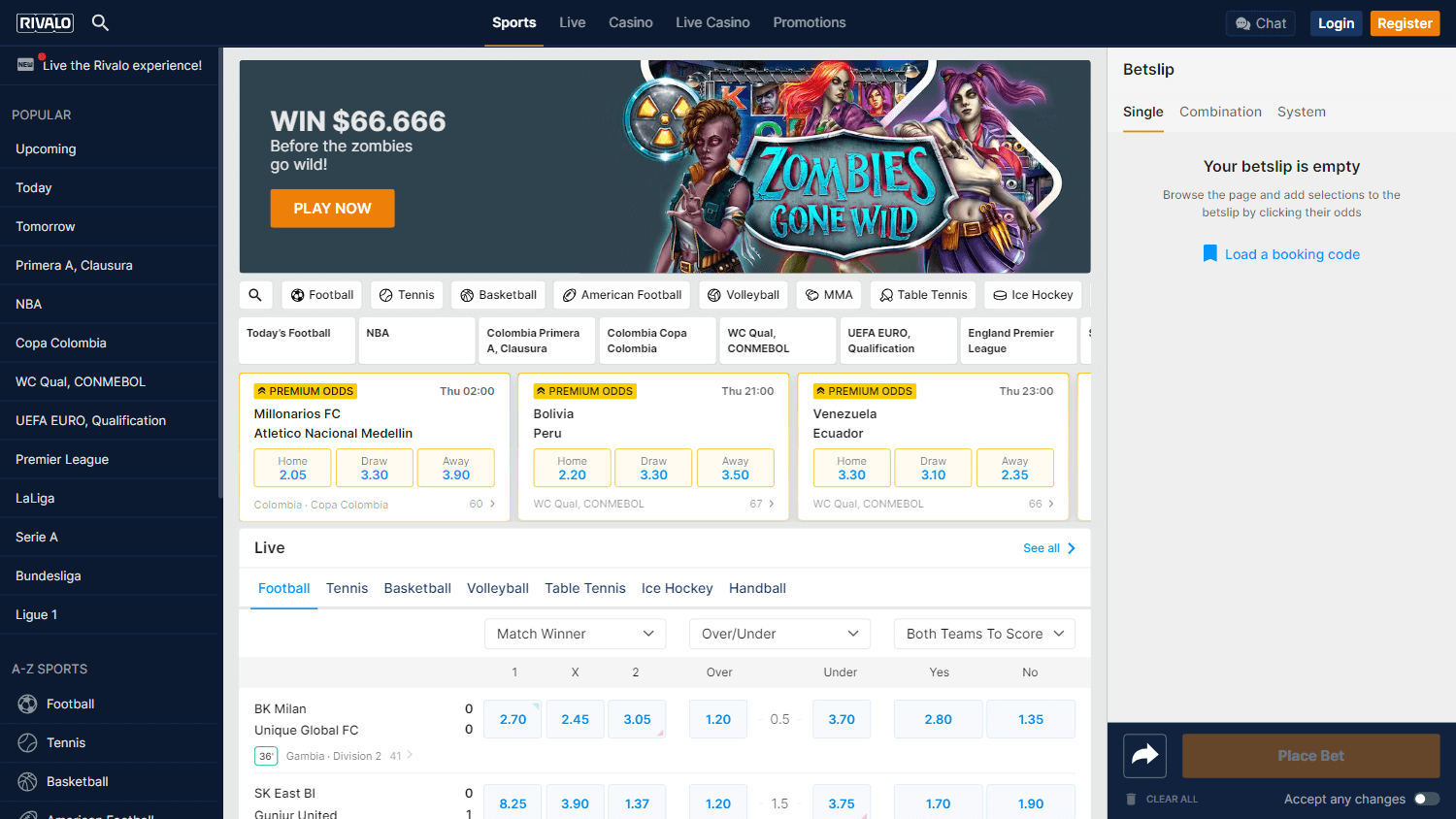This screenshot has width=1456, height=819.
Task: Open the Promotions top menu
Action: click(810, 22)
